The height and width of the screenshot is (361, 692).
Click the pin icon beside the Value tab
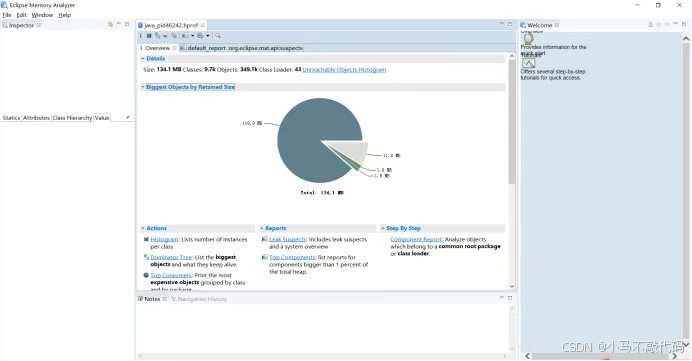(128, 117)
